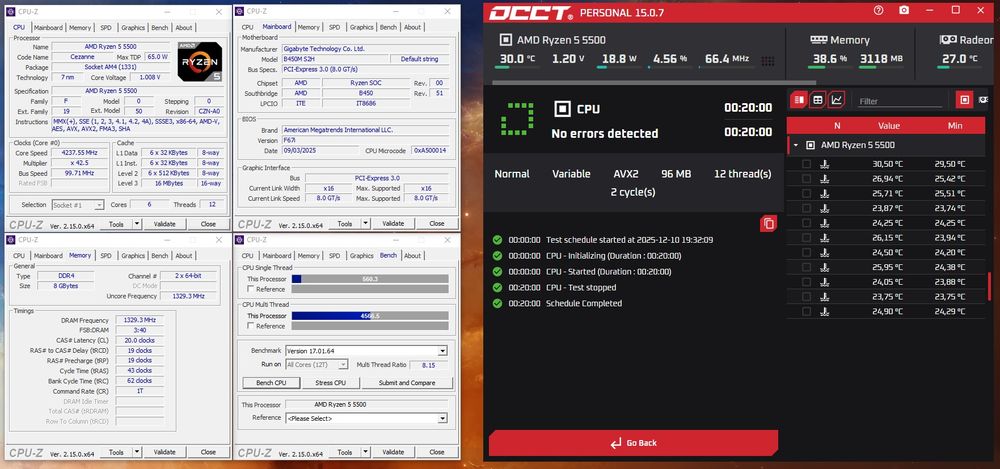Switch sensors to graph view icon
This screenshot has height=469, width=1000.
[x=836, y=100]
